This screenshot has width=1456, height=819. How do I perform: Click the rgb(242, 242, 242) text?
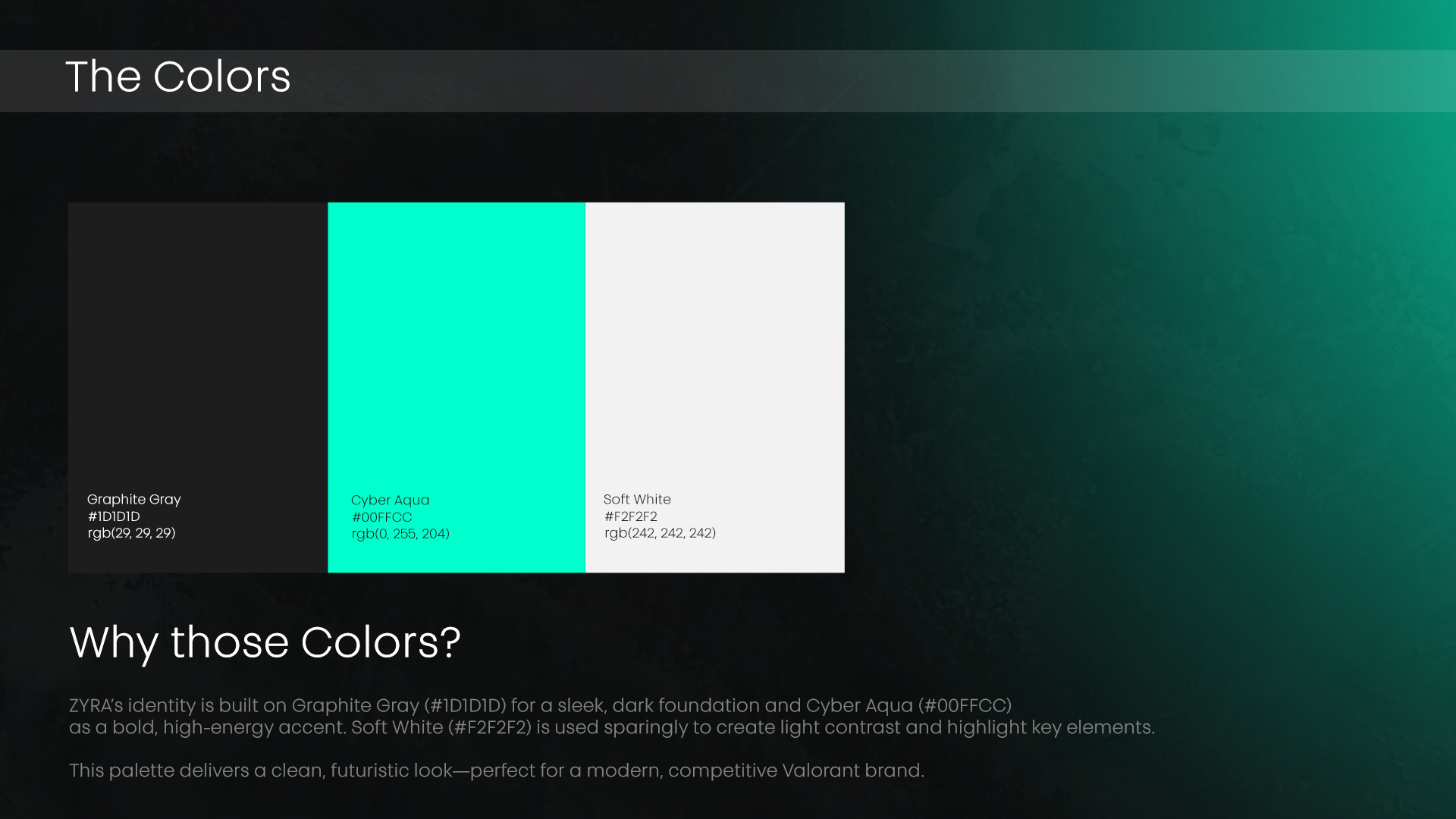pyautogui.click(x=660, y=533)
